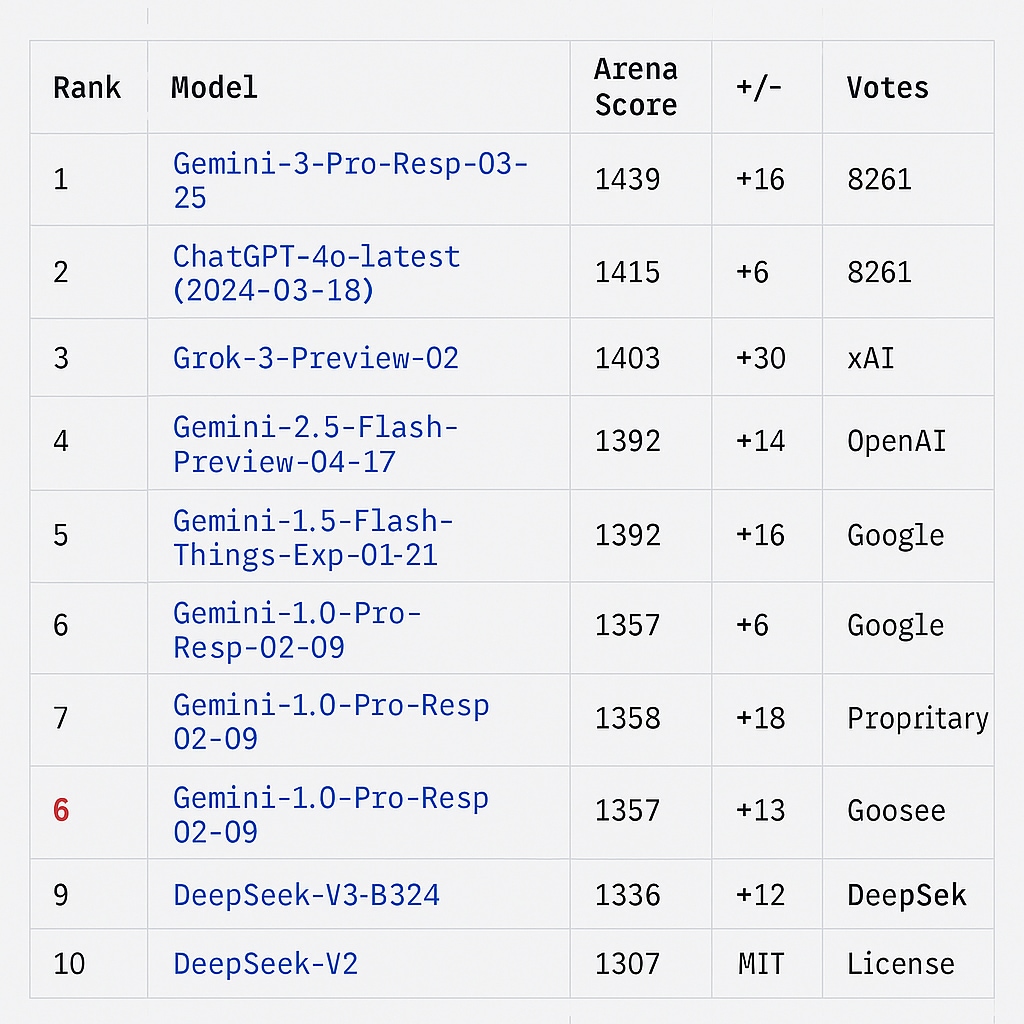Select the OpenAI cell
Screen dimensions: 1024x1024
(x=896, y=441)
